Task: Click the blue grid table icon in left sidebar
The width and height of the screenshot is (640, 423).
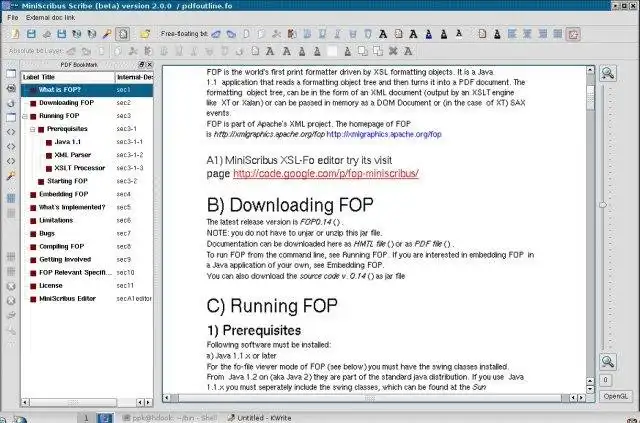Action: pos(11,198)
